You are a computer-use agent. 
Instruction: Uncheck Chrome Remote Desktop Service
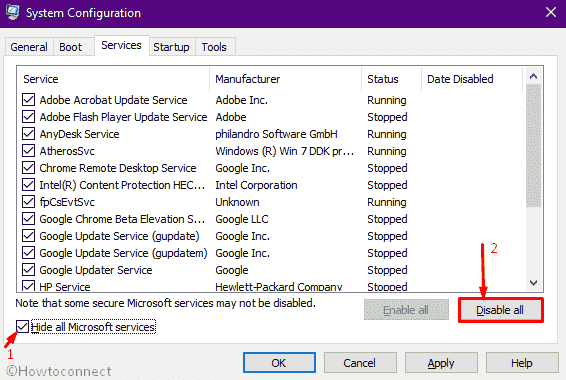click(29, 167)
